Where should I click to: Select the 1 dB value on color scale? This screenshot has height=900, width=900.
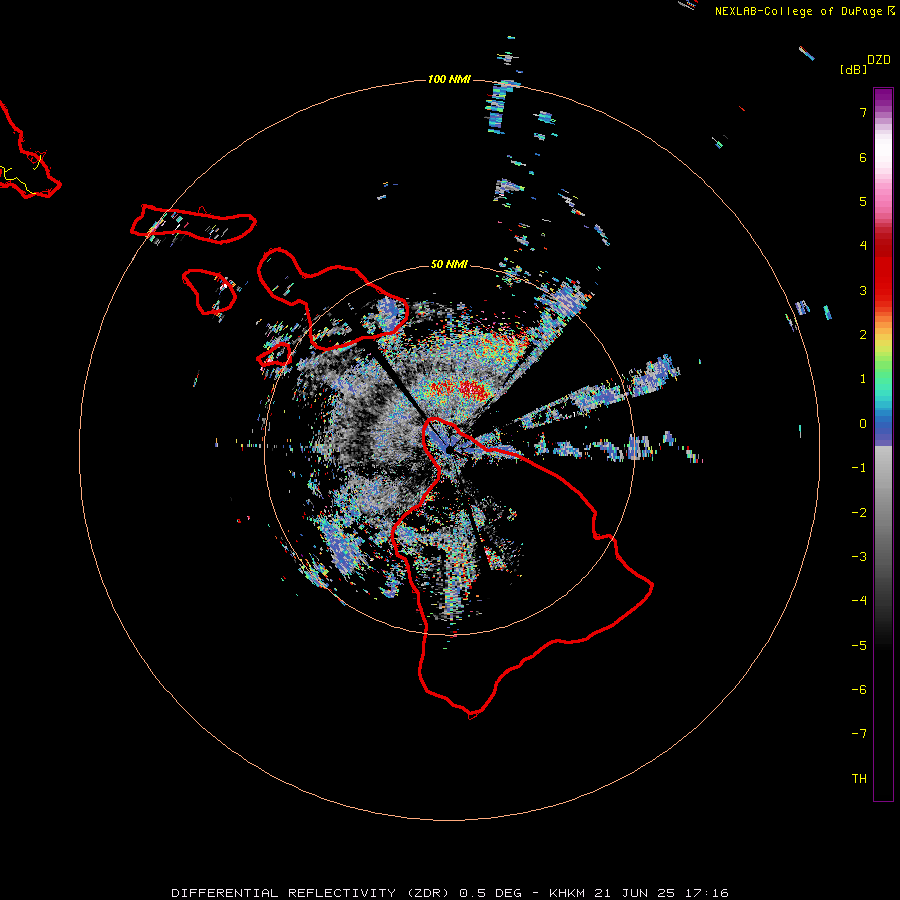[x=863, y=379]
